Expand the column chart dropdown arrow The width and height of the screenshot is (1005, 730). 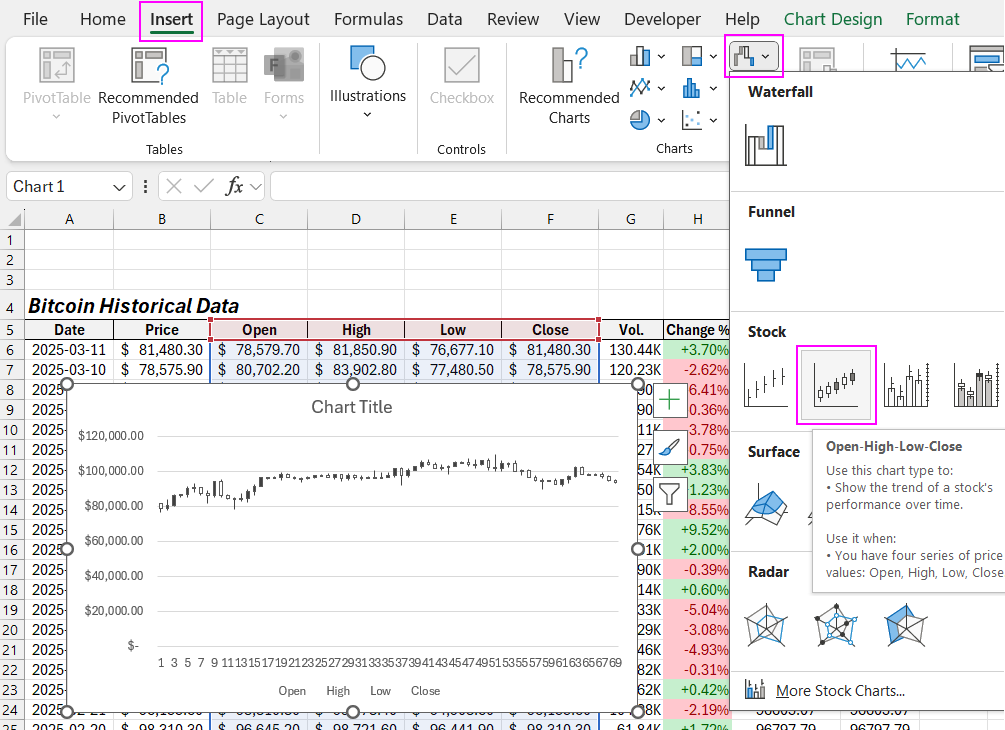(x=661, y=55)
